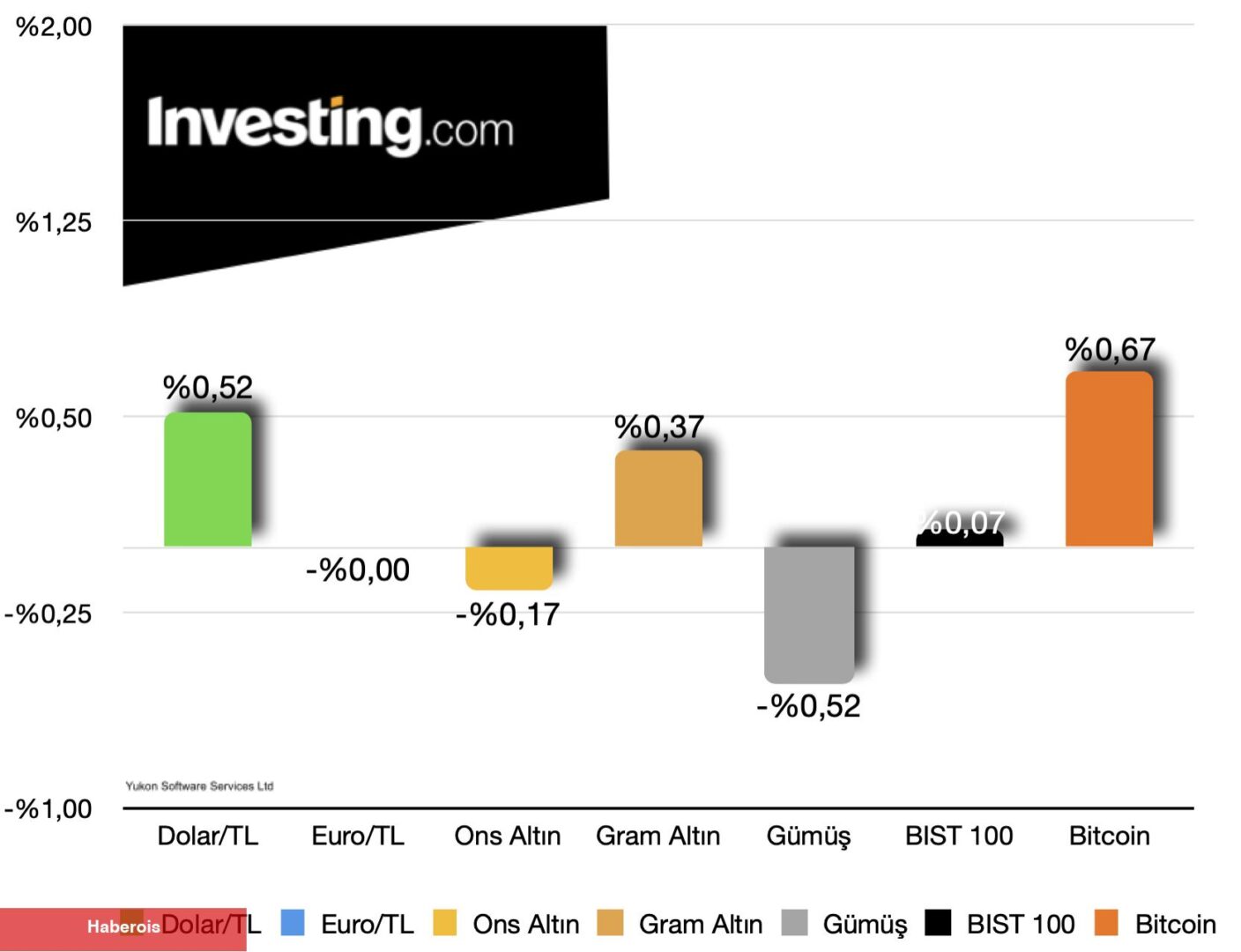Click the tan Gram Altın legend swatch

click(610, 923)
